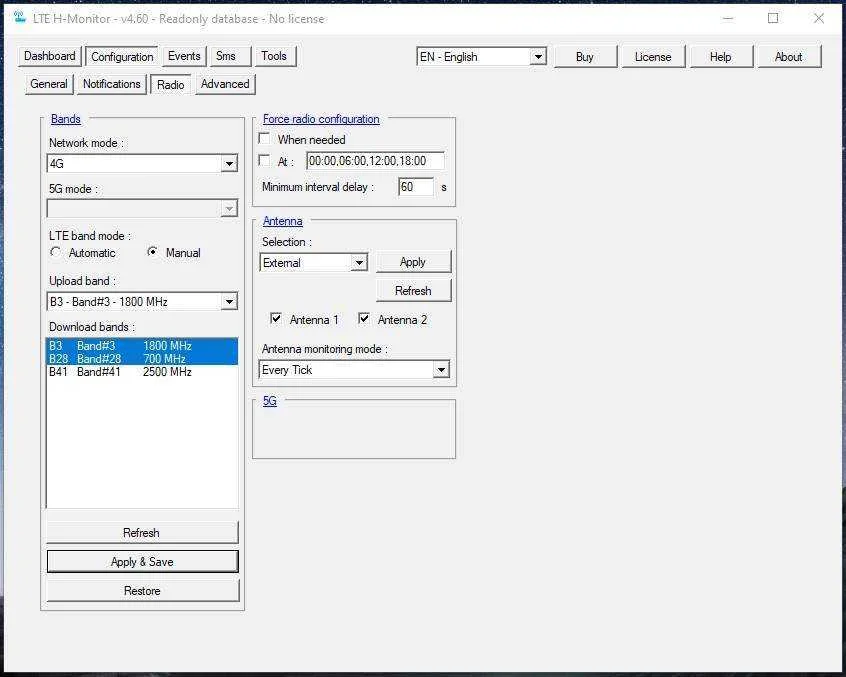Click Refresh under the Download bands list
Image resolution: width=846 pixels, height=677 pixels.
[x=142, y=533]
